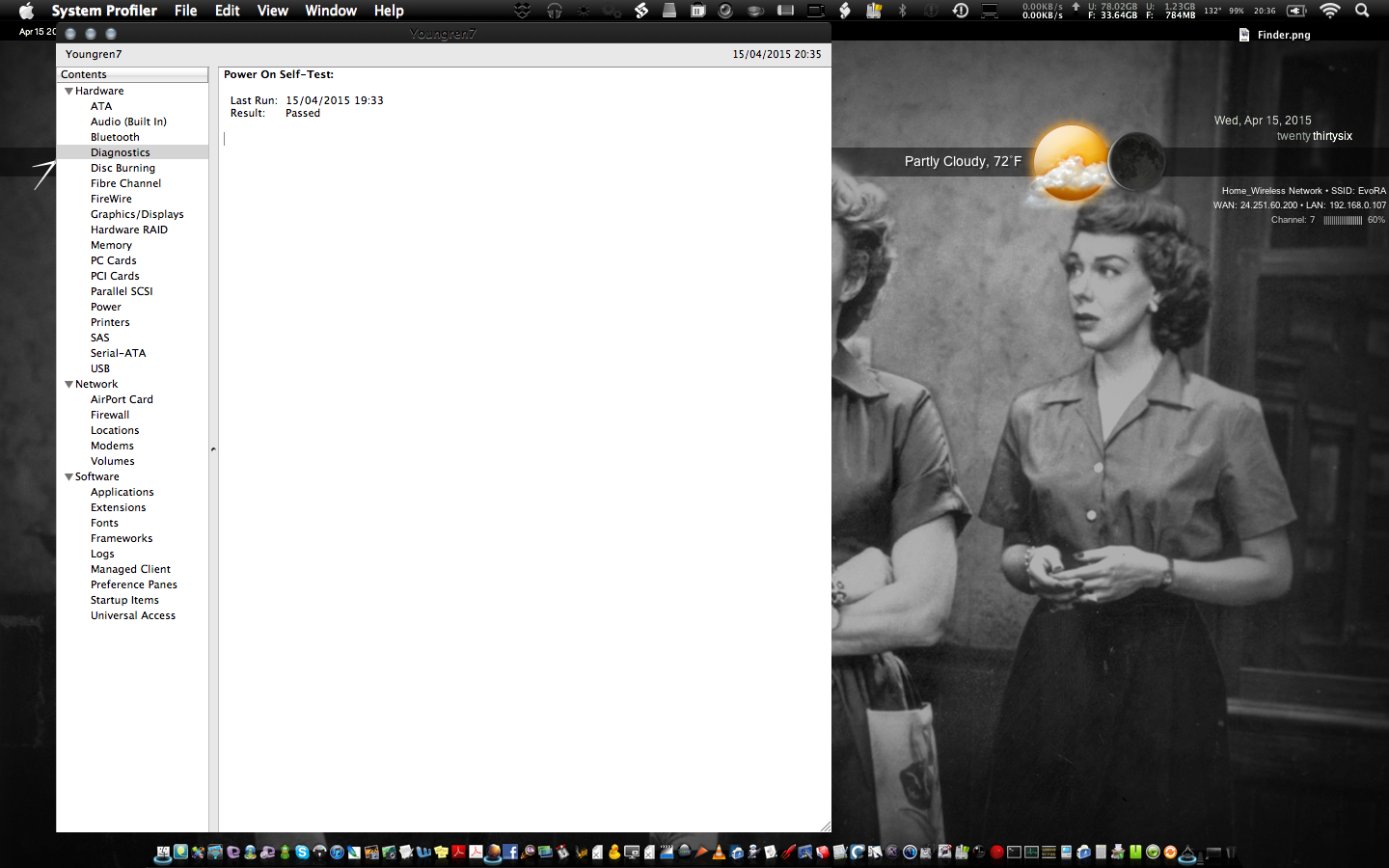Open the Window menu

[331, 11]
